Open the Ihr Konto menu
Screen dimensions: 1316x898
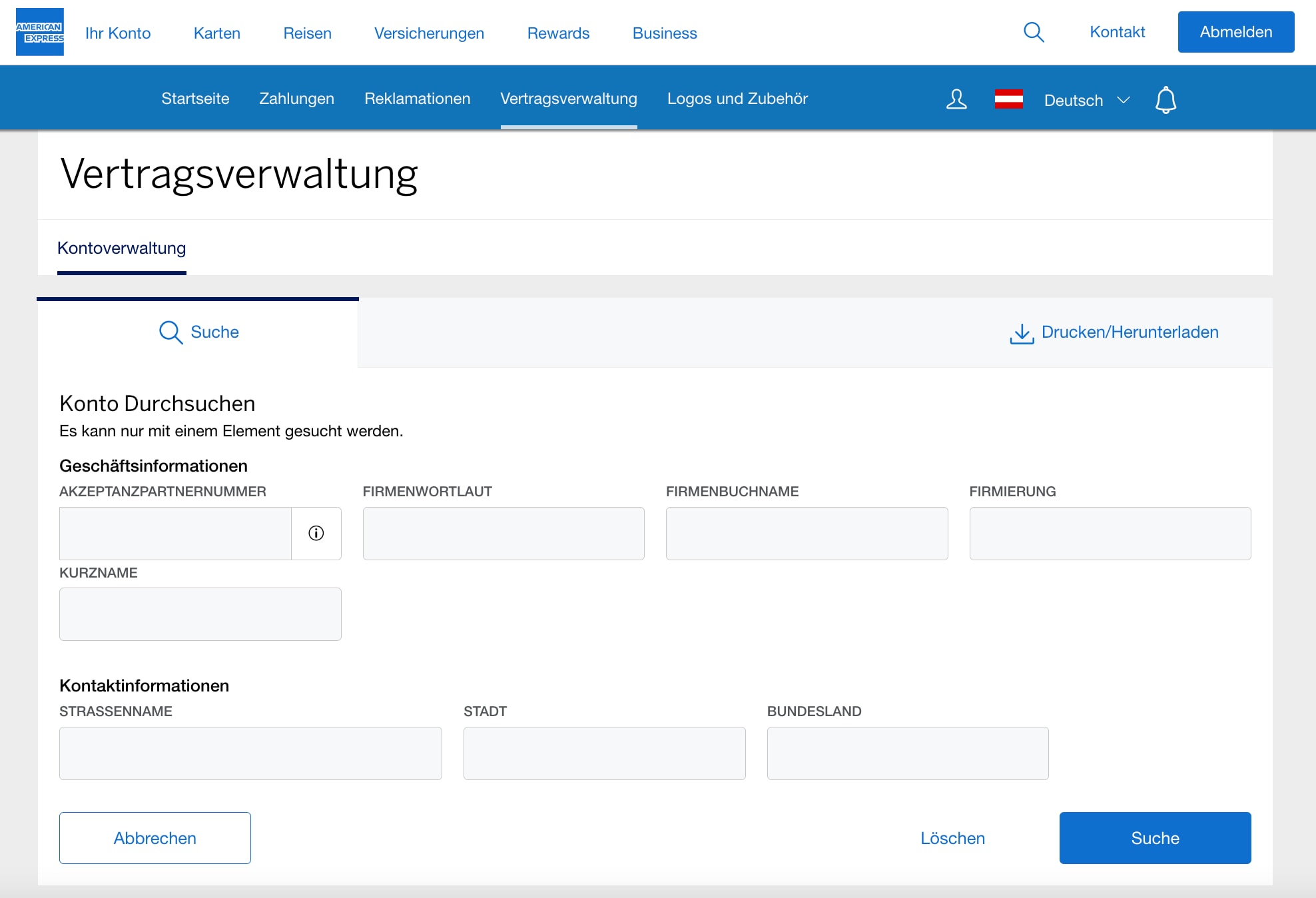tap(117, 33)
